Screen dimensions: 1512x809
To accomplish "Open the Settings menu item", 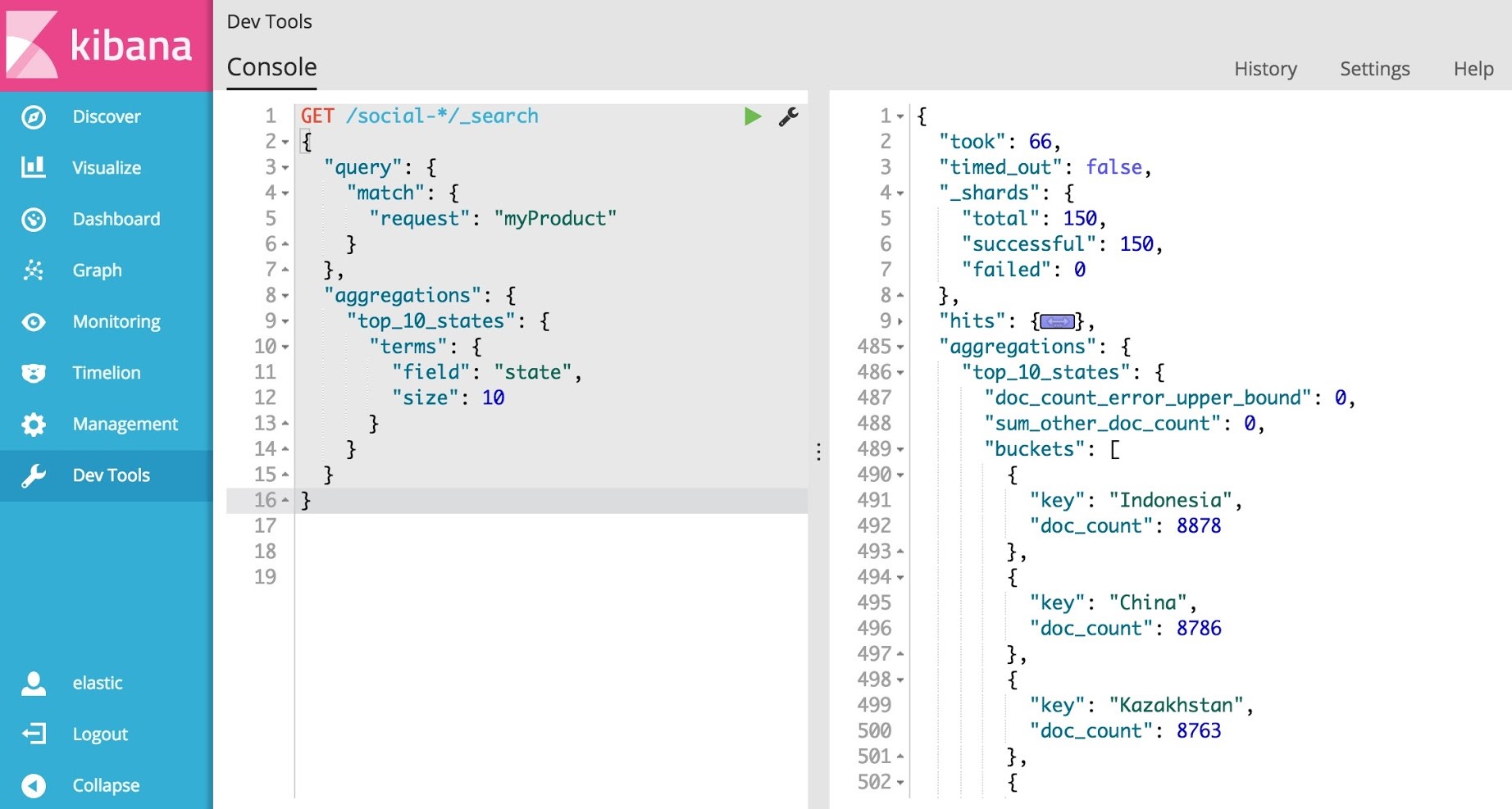I will click(x=1374, y=69).
